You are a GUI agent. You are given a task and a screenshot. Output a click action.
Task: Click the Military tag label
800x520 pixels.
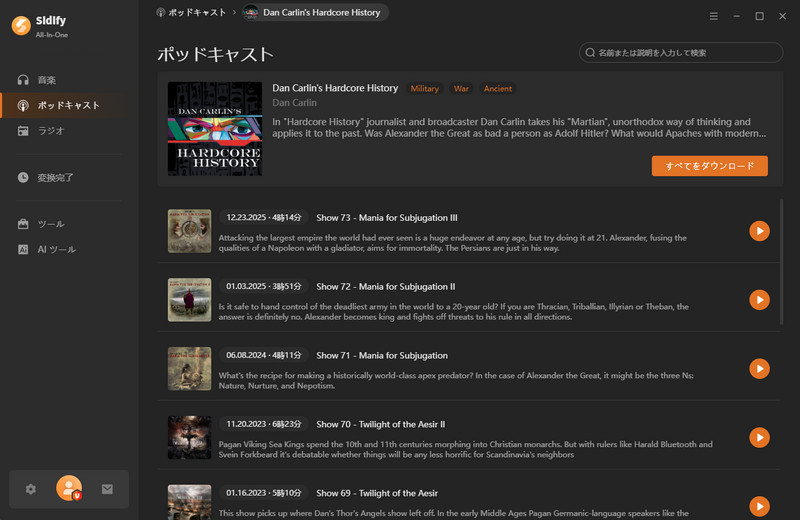click(x=424, y=89)
